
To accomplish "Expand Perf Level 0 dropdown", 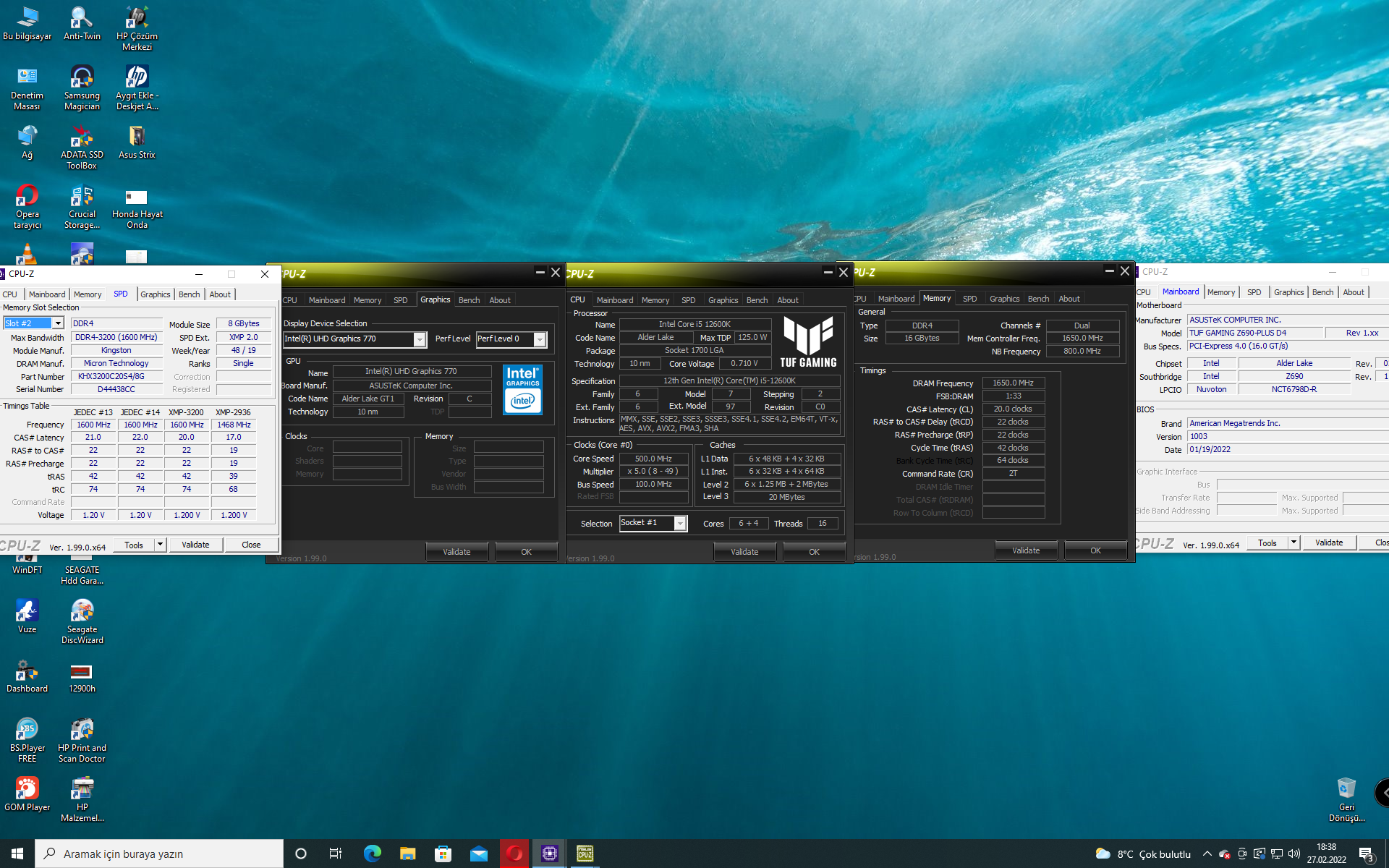I will click(540, 339).
